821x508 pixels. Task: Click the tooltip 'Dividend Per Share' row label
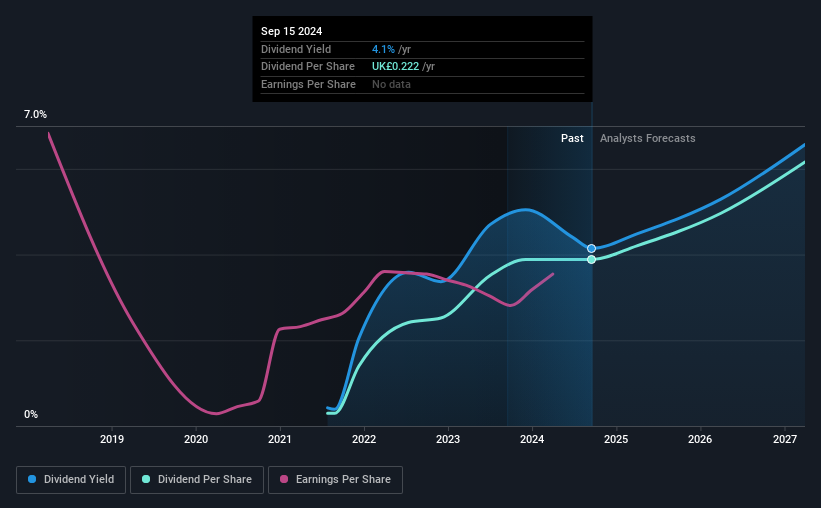point(308,67)
